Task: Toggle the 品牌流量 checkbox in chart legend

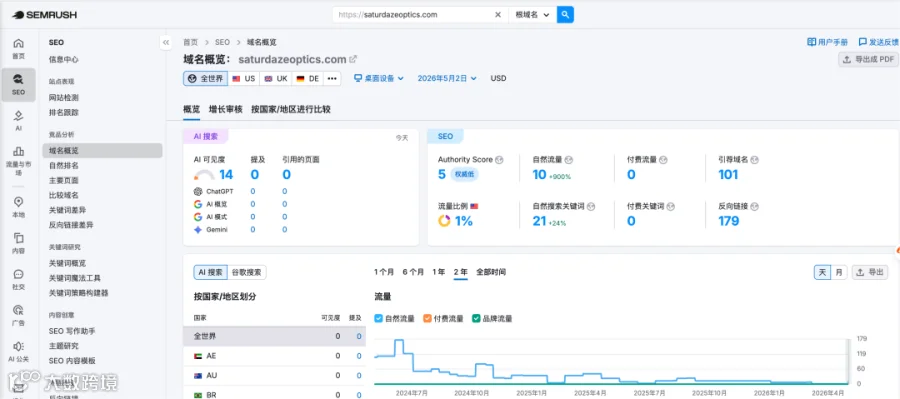Action: pos(475,318)
